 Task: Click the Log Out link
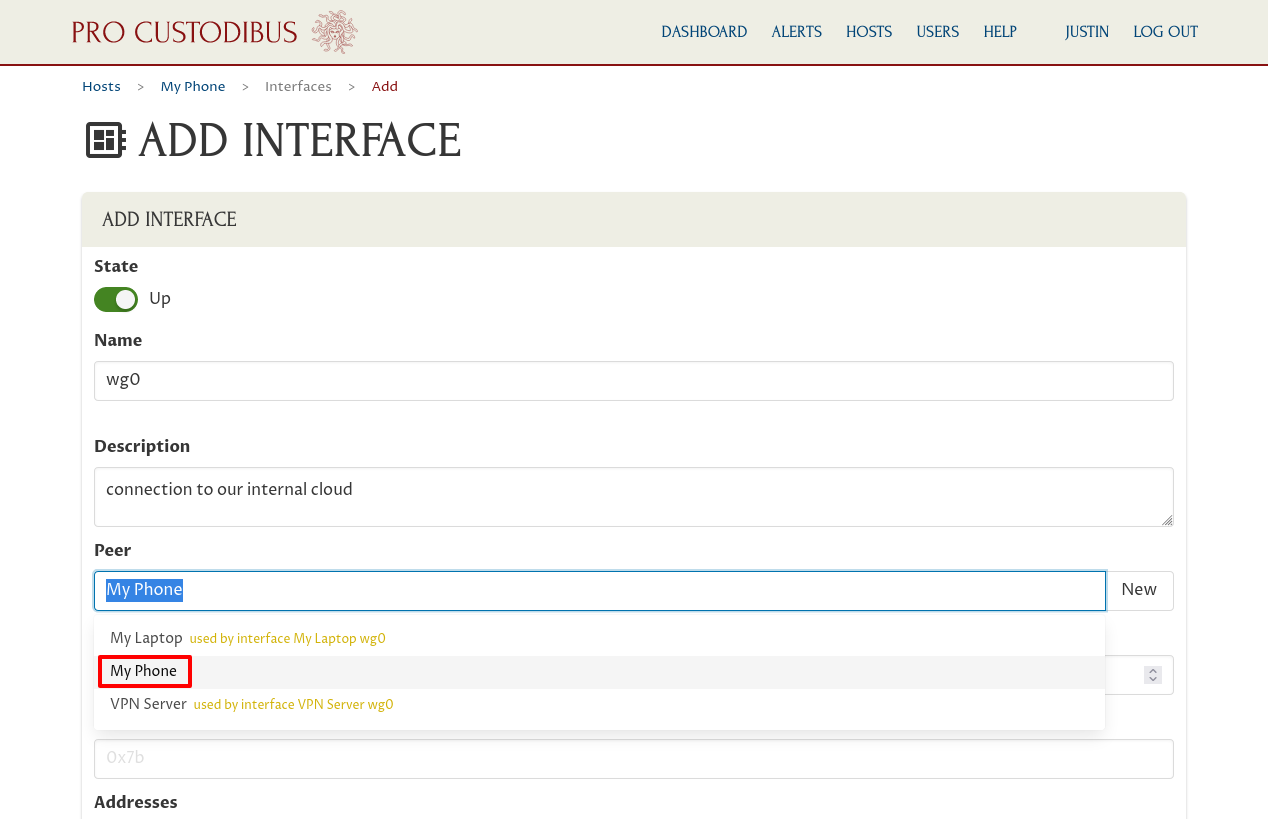coord(1165,32)
